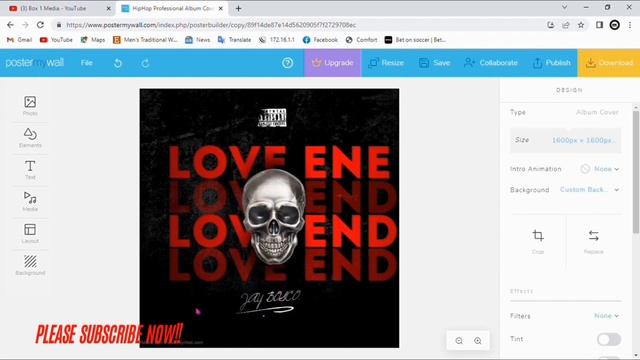Viewport: 640px width, 360px height.
Task: Open the Translate bookmark
Action: (x=235, y=40)
